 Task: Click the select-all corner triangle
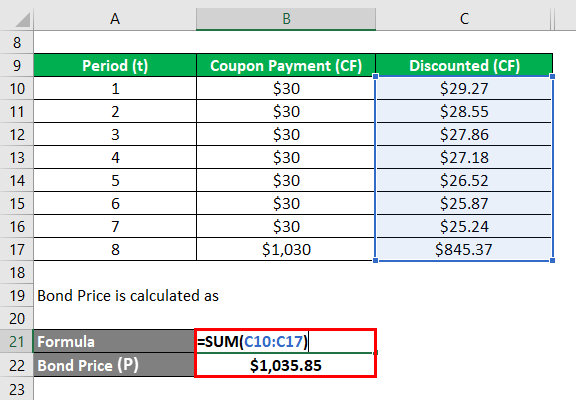pyautogui.click(x=23, y=19)
